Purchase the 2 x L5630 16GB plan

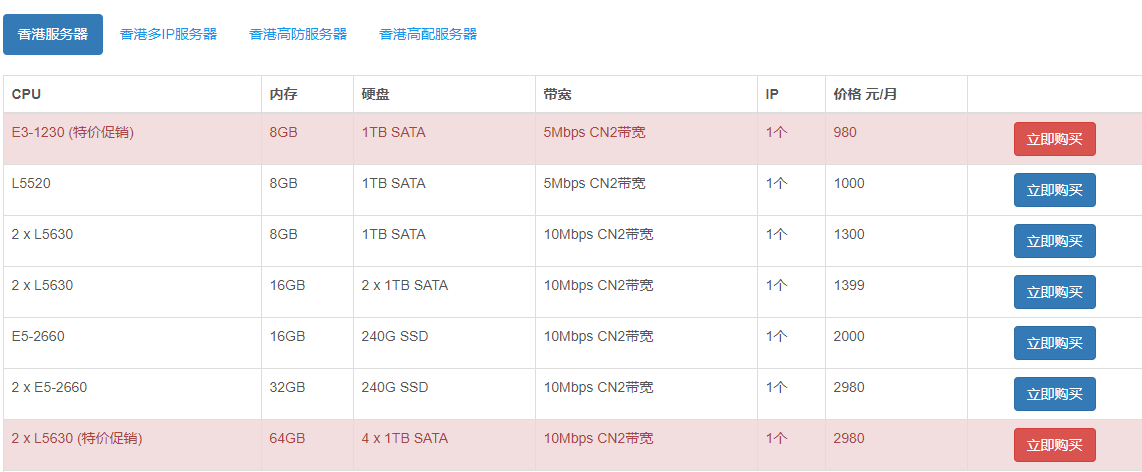point(1054,292)
